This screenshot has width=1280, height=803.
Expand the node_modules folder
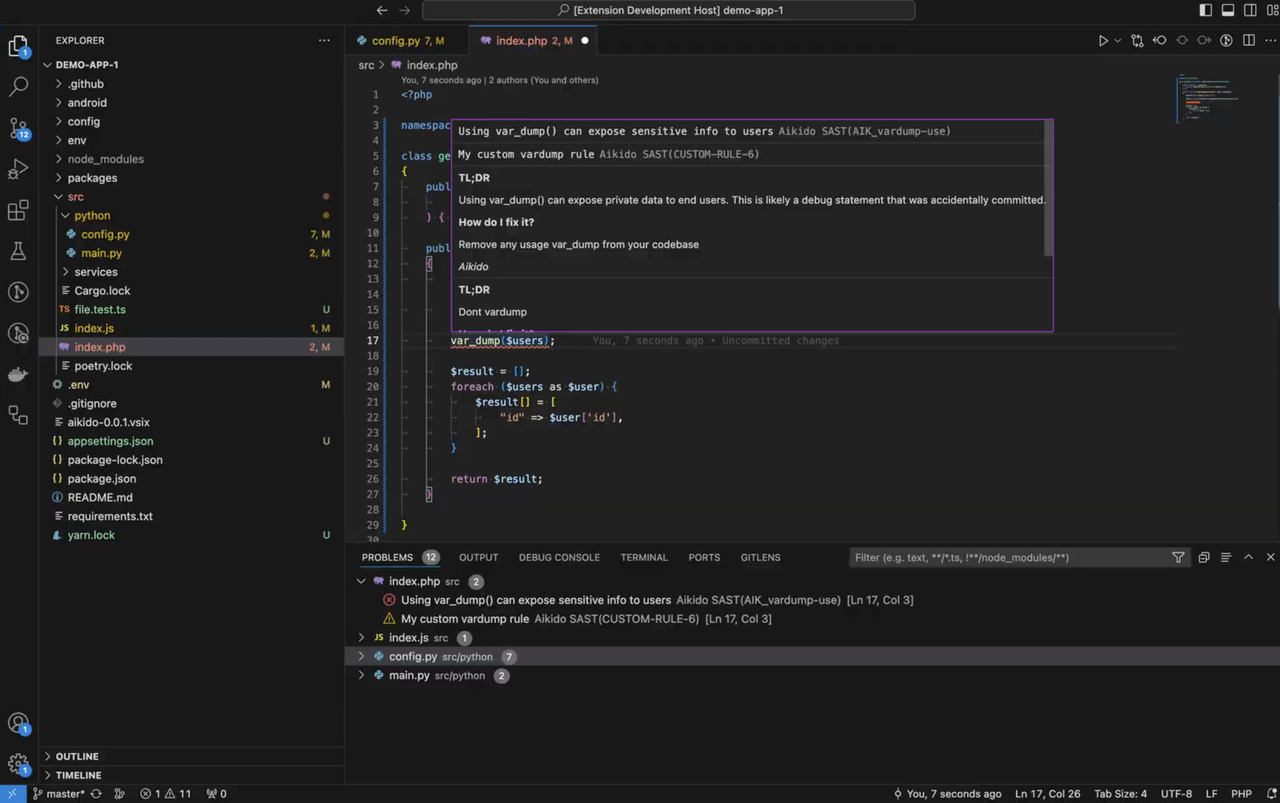105,159
